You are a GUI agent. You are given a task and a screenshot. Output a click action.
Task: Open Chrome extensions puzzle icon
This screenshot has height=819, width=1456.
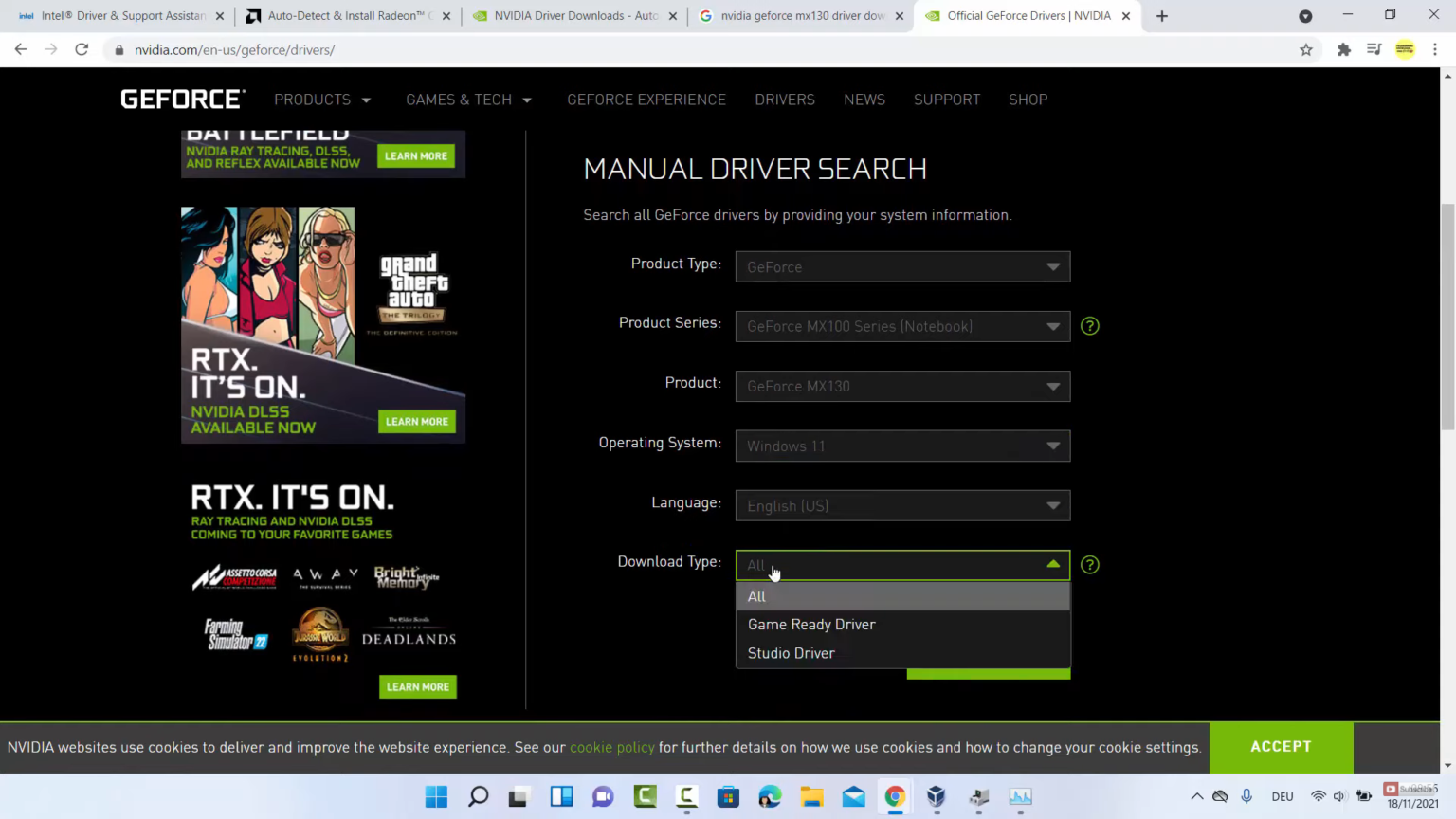pyautogui.click(x=1343, y=49)
